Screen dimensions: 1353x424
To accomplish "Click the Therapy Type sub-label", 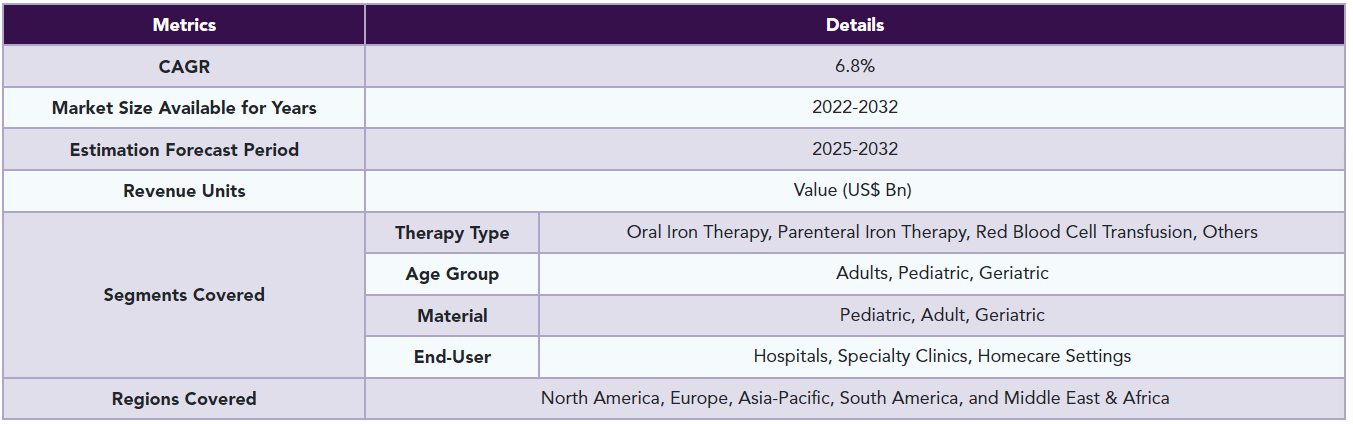I will tap(452, 232).
